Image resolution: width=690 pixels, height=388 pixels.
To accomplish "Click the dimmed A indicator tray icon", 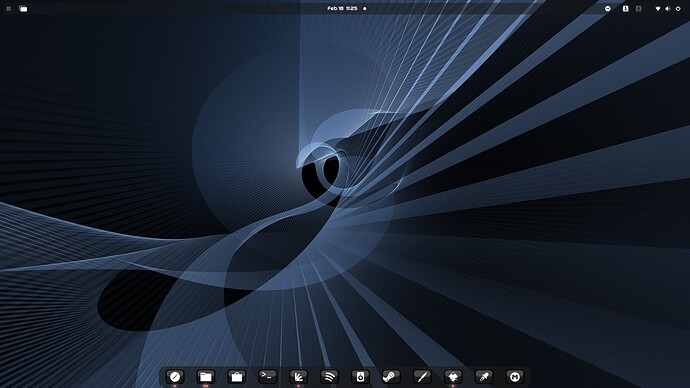I will pos(639,8).
